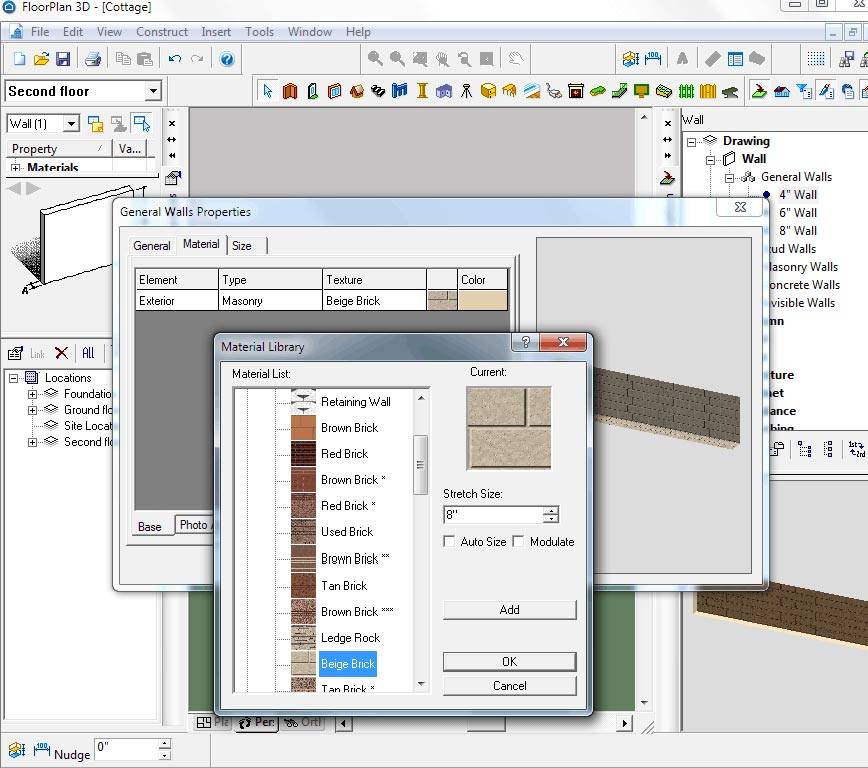Click the Add button in Material Library

(509, 610)
